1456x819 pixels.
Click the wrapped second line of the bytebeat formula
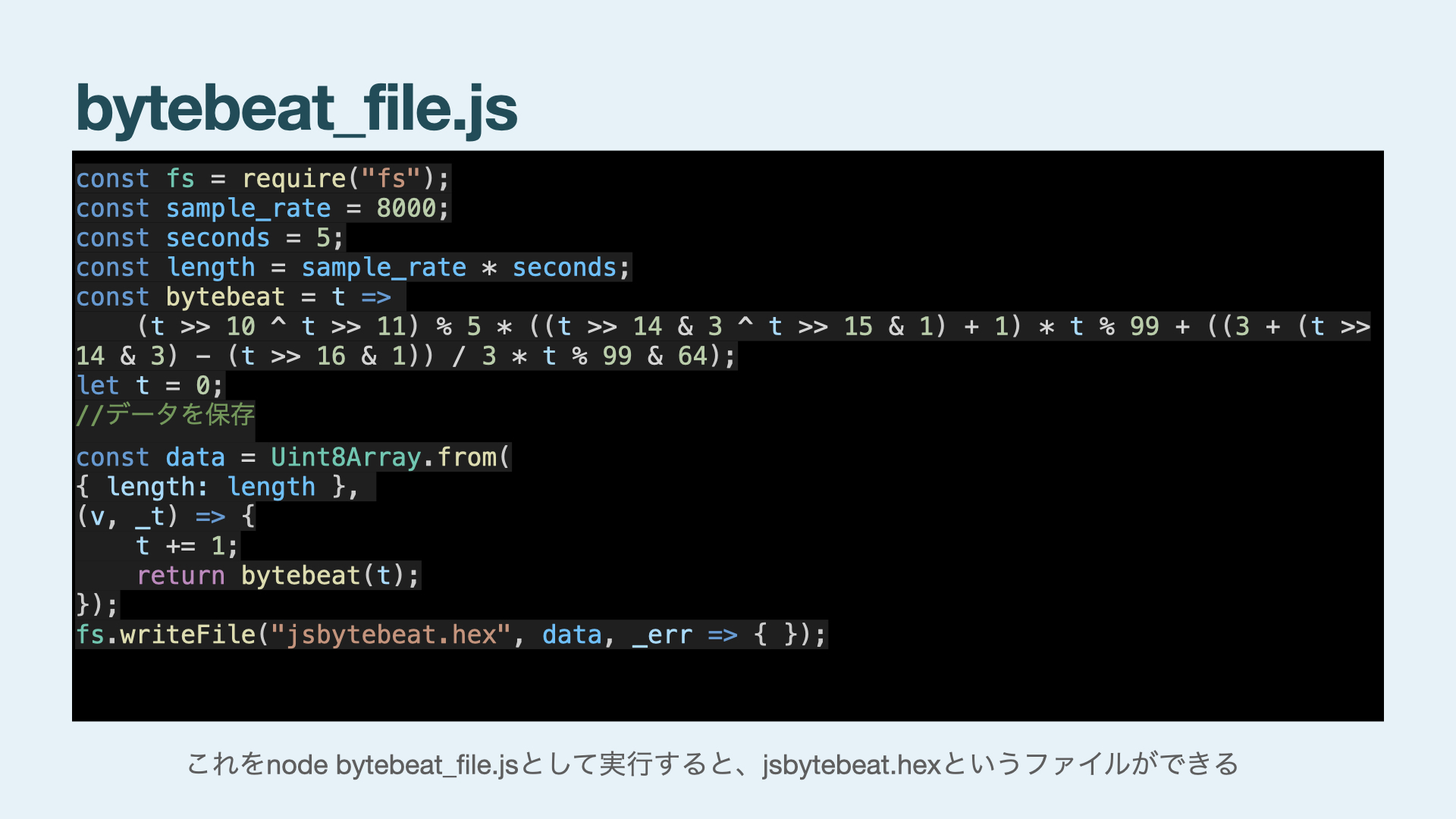[x=405, y=356]
